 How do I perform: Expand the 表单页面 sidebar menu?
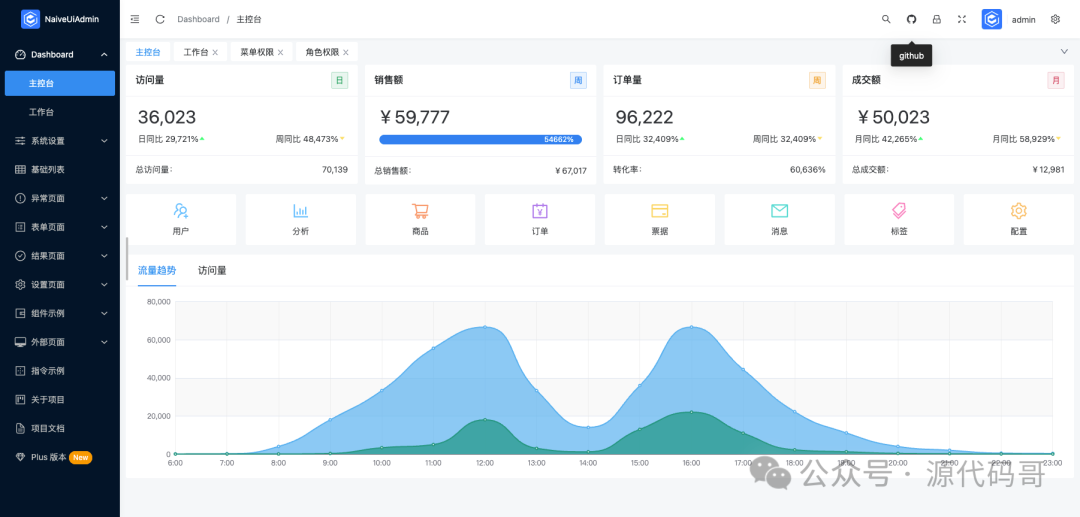coord(104,226)
